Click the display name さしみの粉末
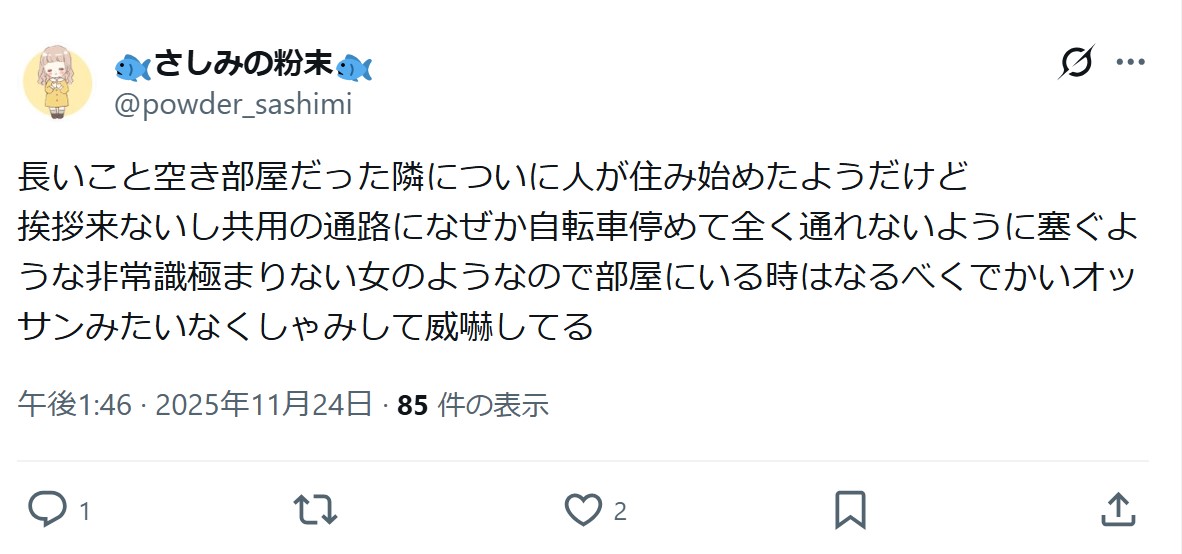The width and height of the screenshot is (1182, 554). pyautogui.click(x=243, y=66)
